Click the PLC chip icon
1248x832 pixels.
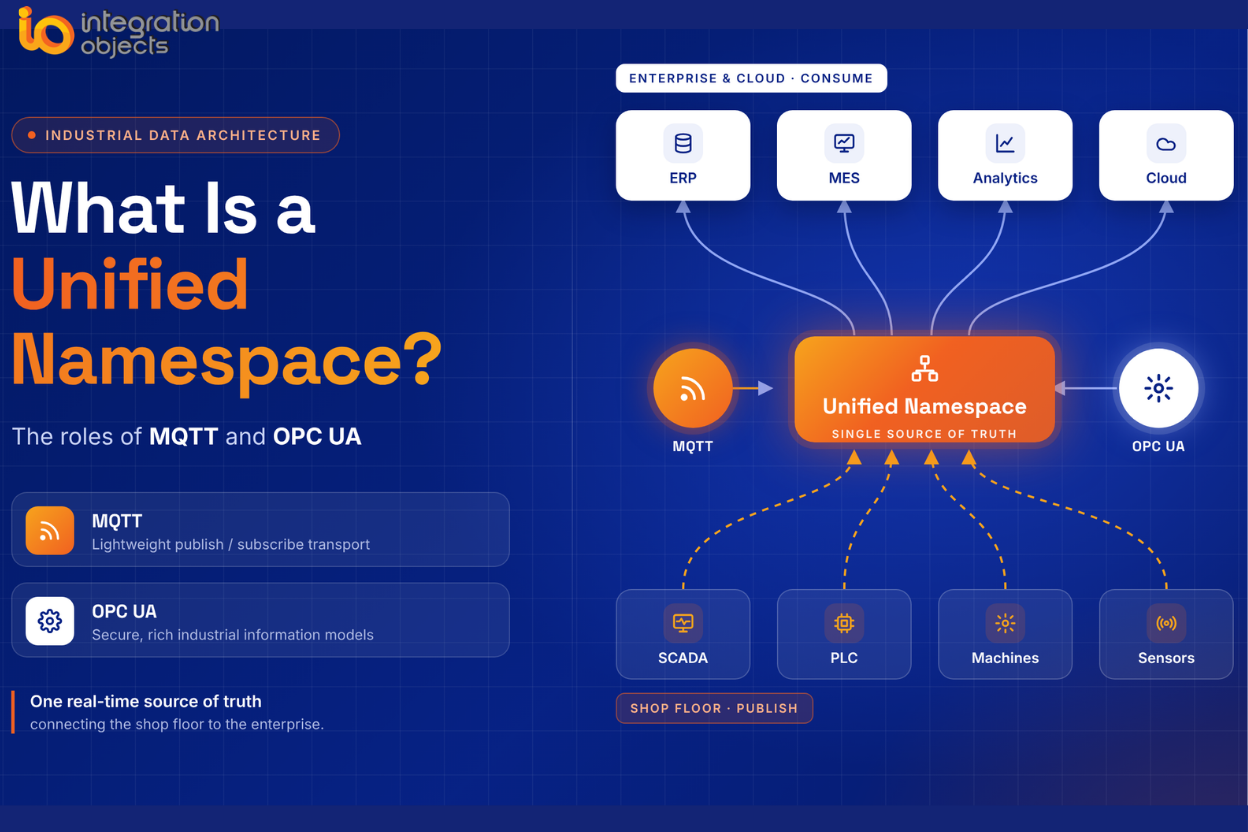tap(844, 623)
